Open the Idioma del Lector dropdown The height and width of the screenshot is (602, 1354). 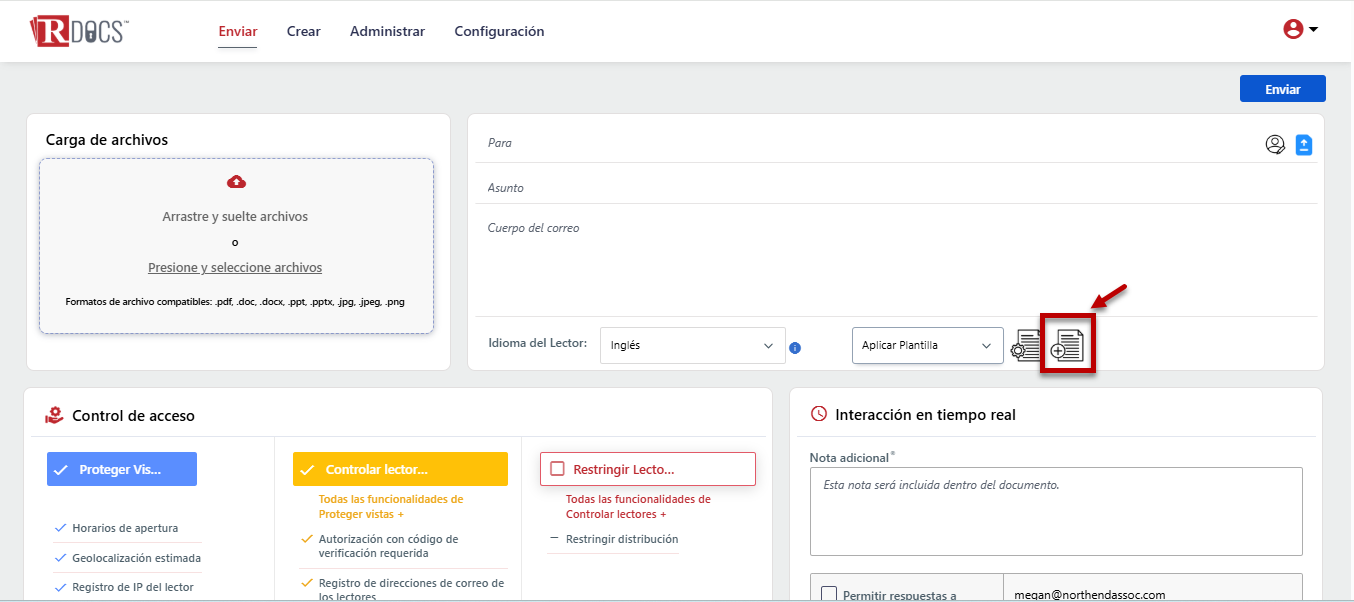pos(692,346)
